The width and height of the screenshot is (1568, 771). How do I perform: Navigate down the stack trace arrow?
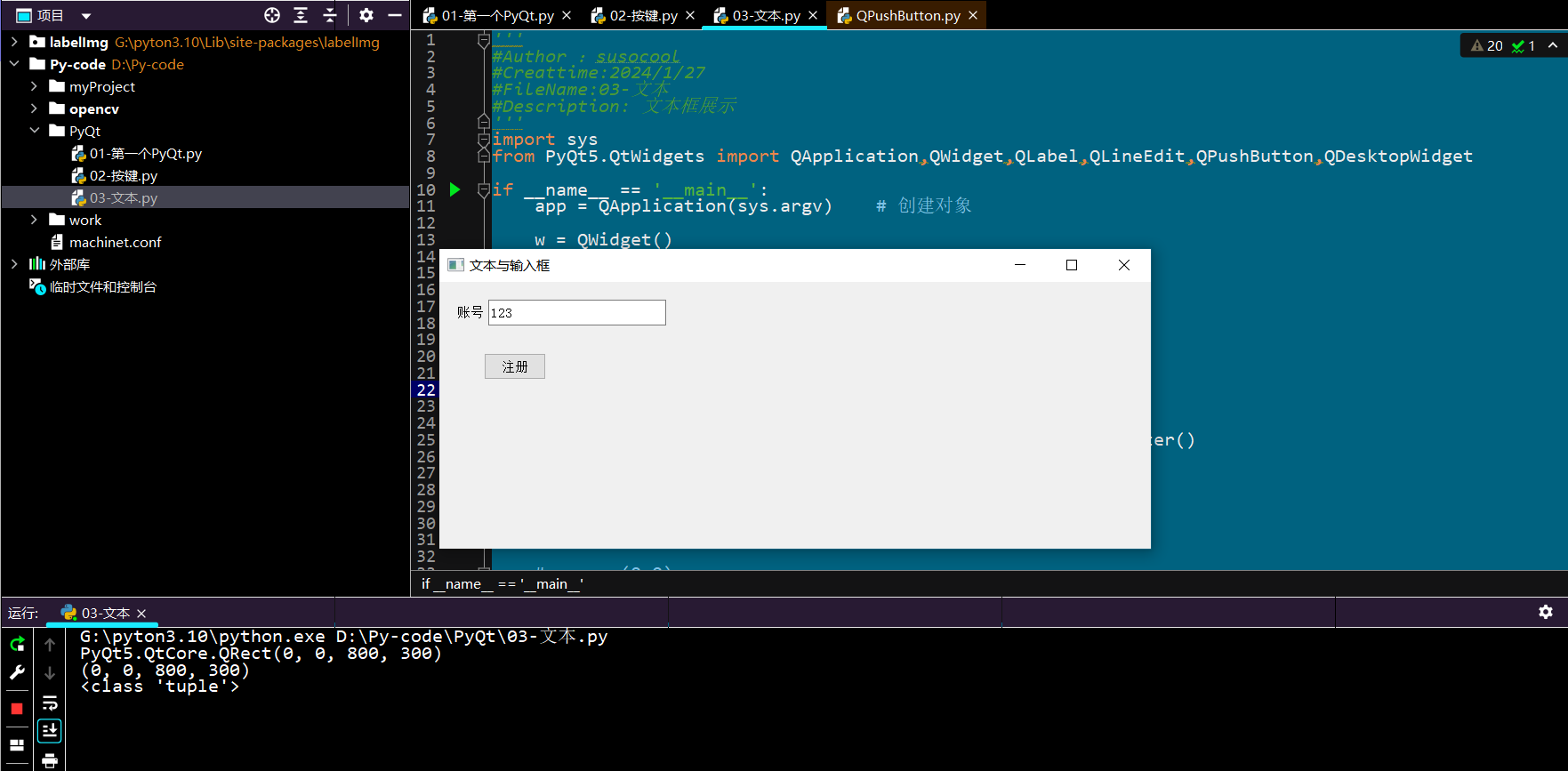50,673
